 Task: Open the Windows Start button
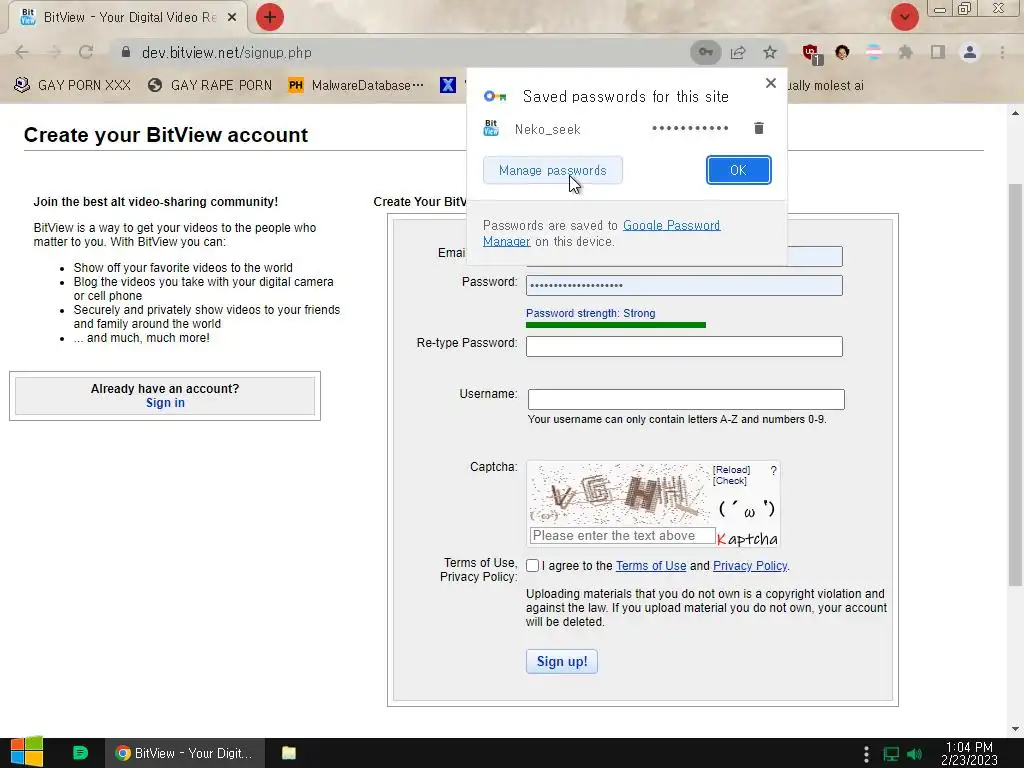pyautogui.click(x=26, y=752)
